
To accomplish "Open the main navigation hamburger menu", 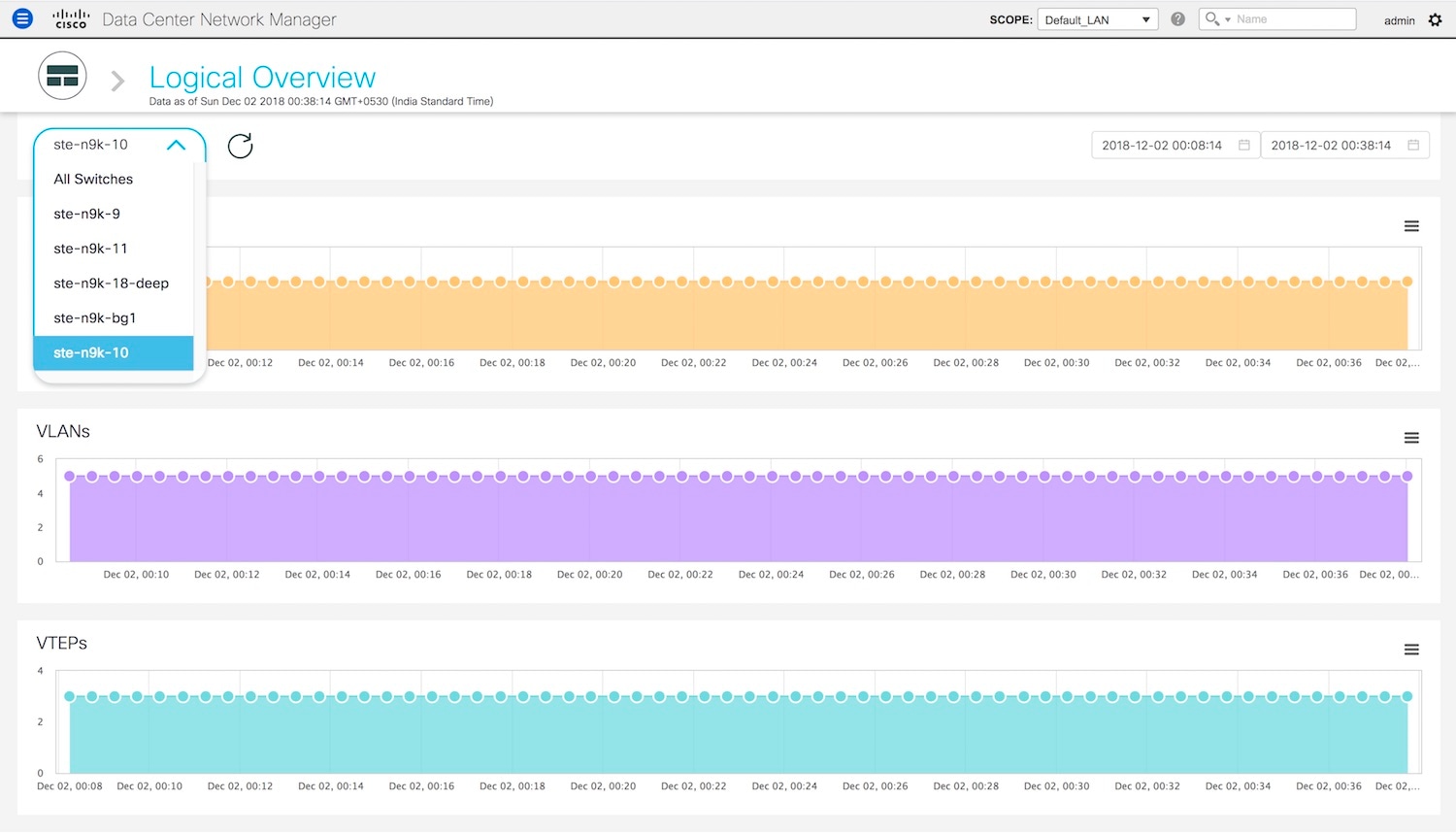I will point(22,18).
